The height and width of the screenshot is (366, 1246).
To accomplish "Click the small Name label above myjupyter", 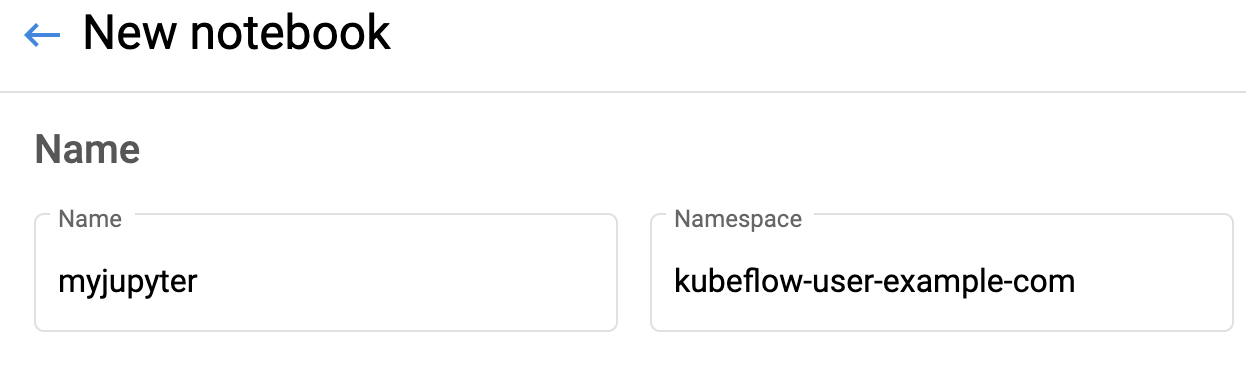I will pos(90,218).
